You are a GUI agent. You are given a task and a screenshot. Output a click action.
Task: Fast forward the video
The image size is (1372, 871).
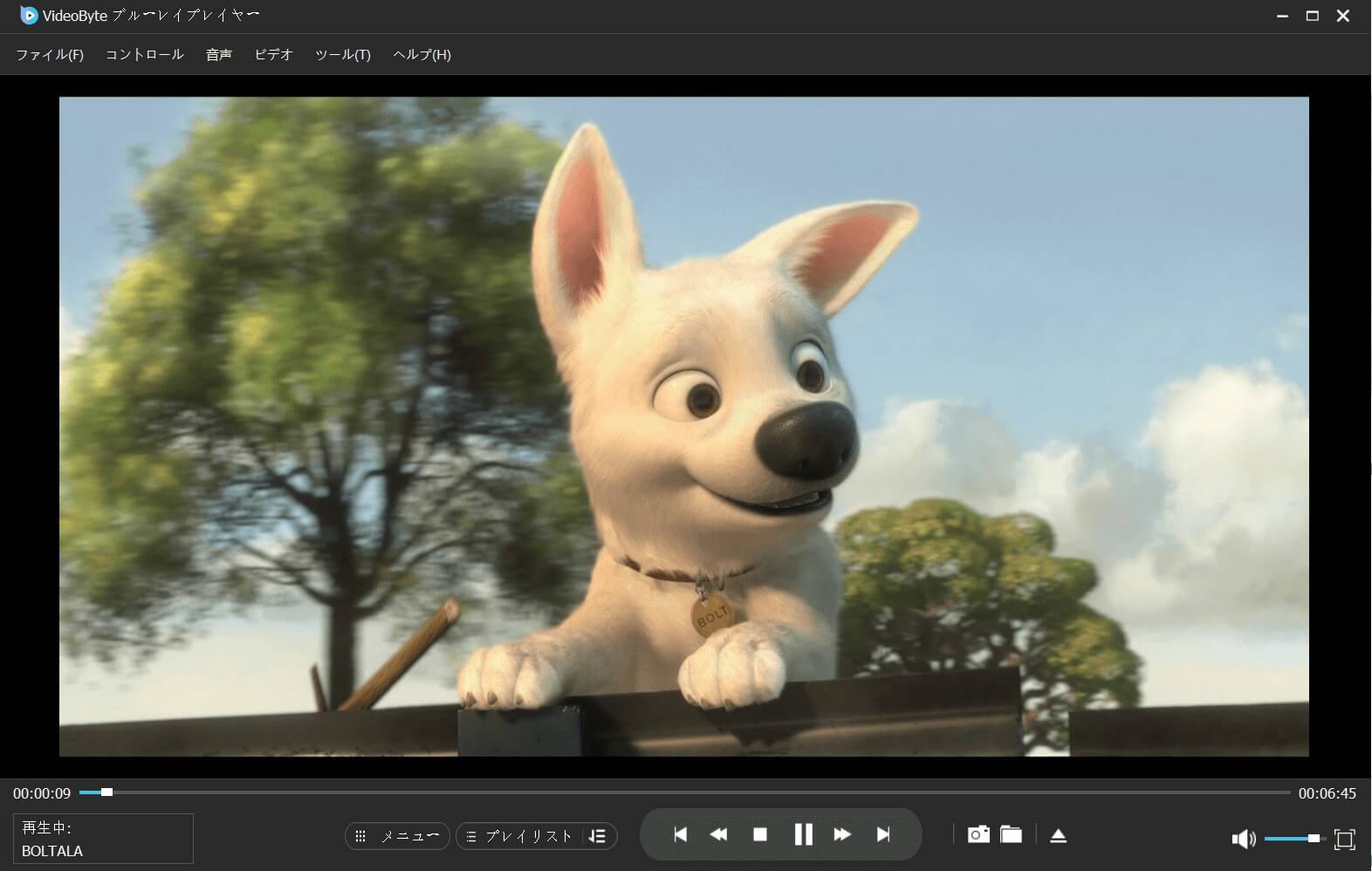click(x=842, y=834)
